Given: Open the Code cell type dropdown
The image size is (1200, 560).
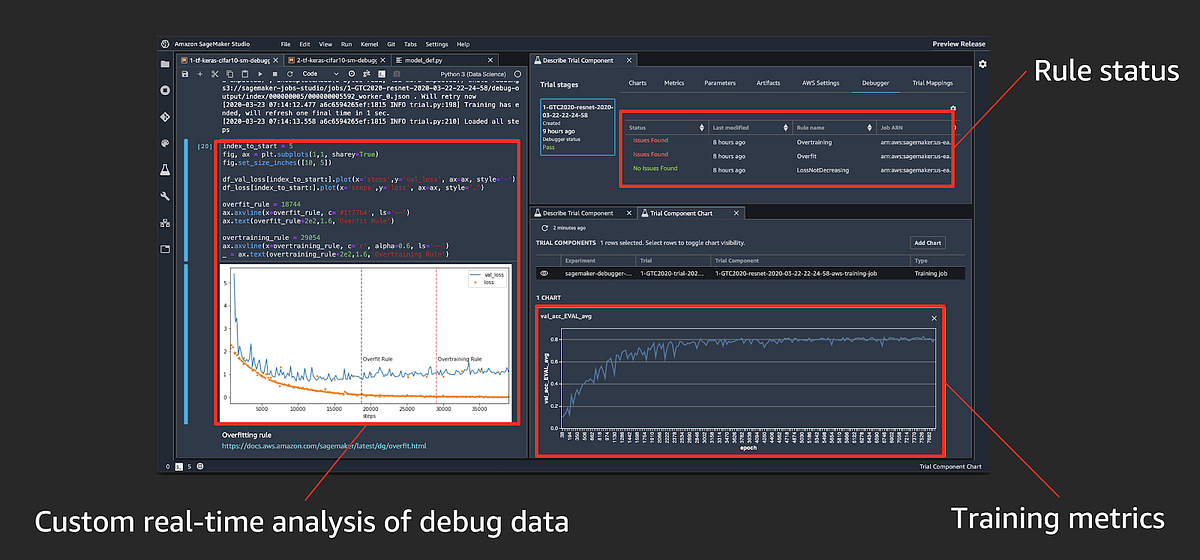Looking at the screenshot, I should 320,74.
